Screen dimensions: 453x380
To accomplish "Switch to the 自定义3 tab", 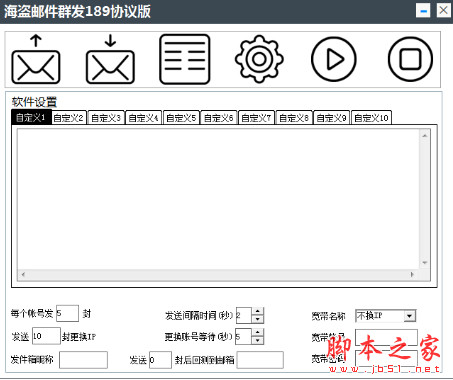I will pyautogui.click(x=106, y=118).
